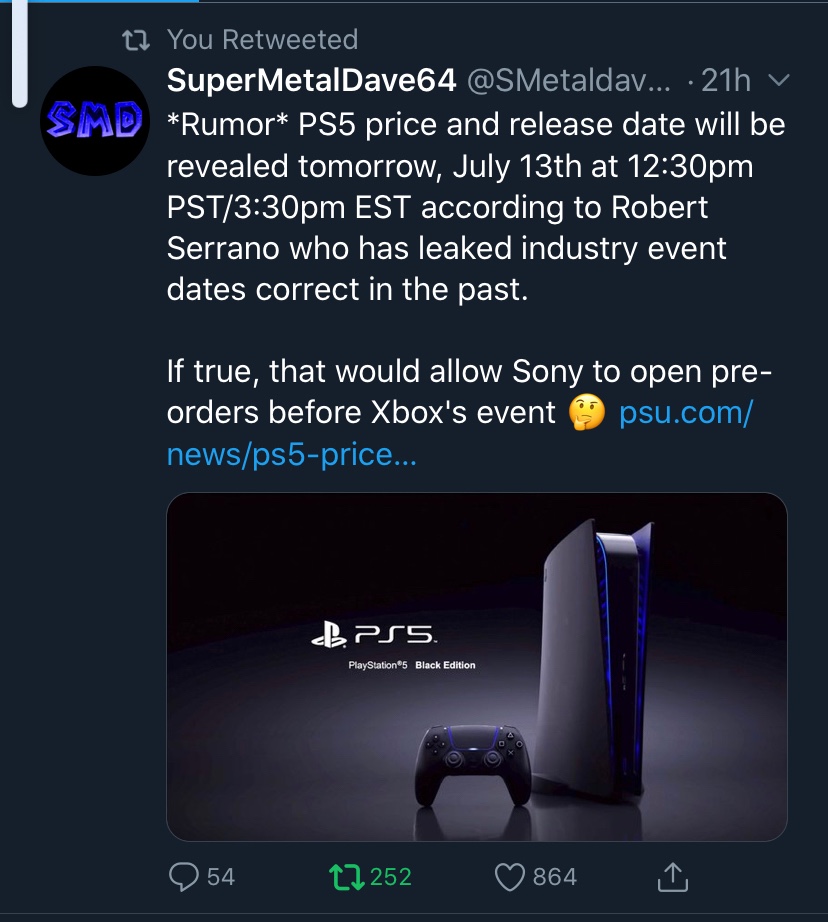Click the "You Retweeted" label
Screen dimensions: 828x922
tap(262, 40)
